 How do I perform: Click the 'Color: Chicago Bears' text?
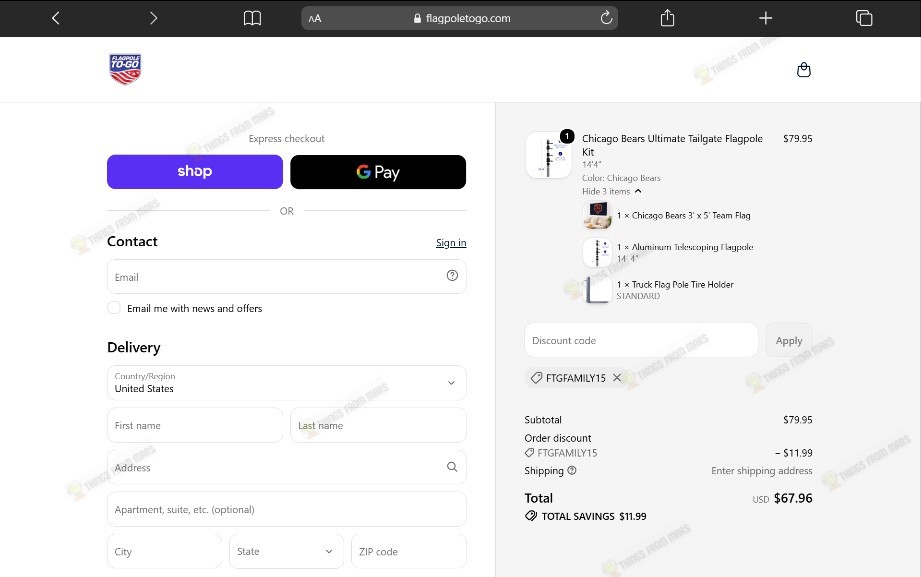[x=621, y=178]
